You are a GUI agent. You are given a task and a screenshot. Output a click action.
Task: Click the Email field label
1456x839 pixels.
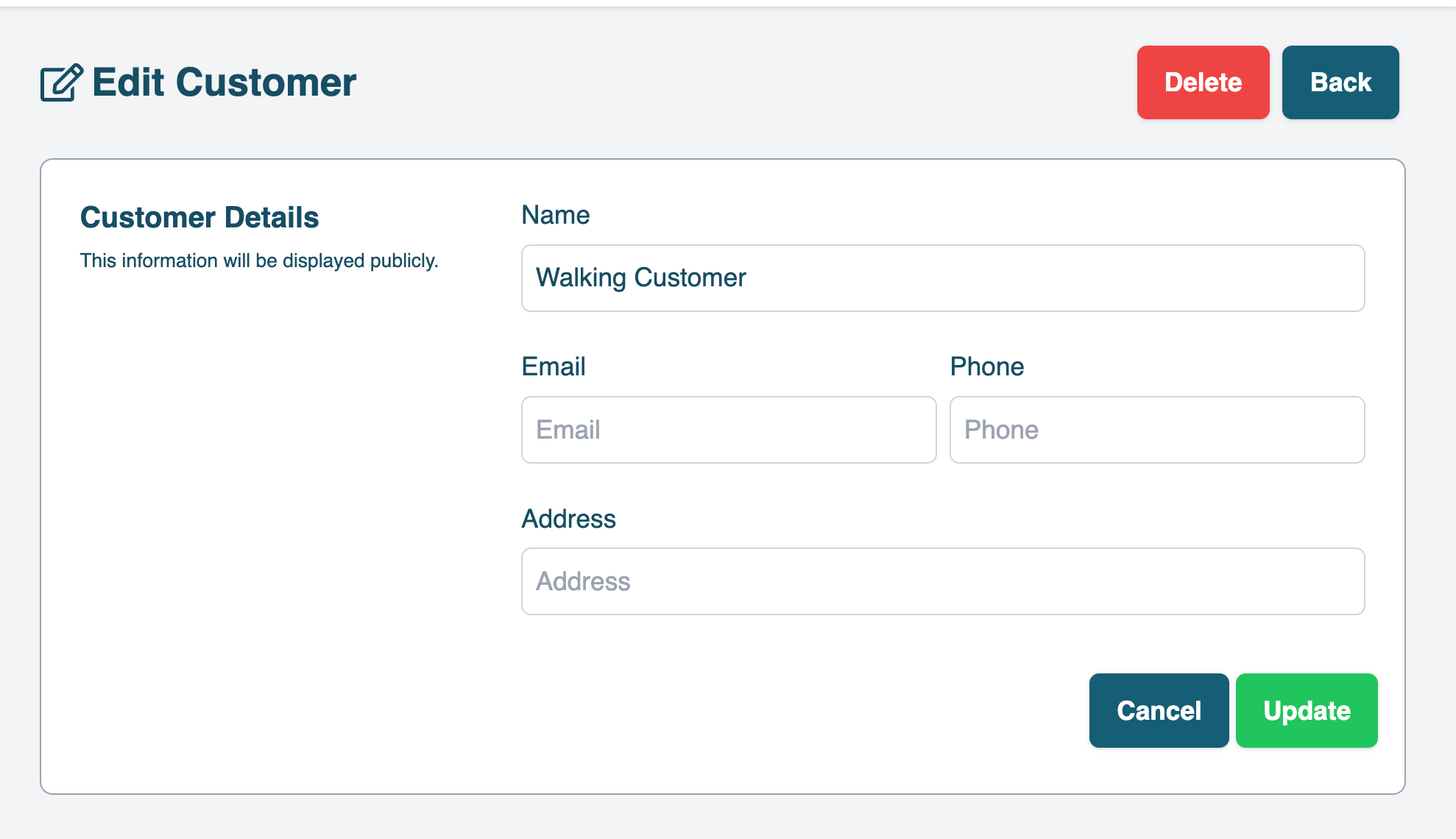click(x=553, y=367)
